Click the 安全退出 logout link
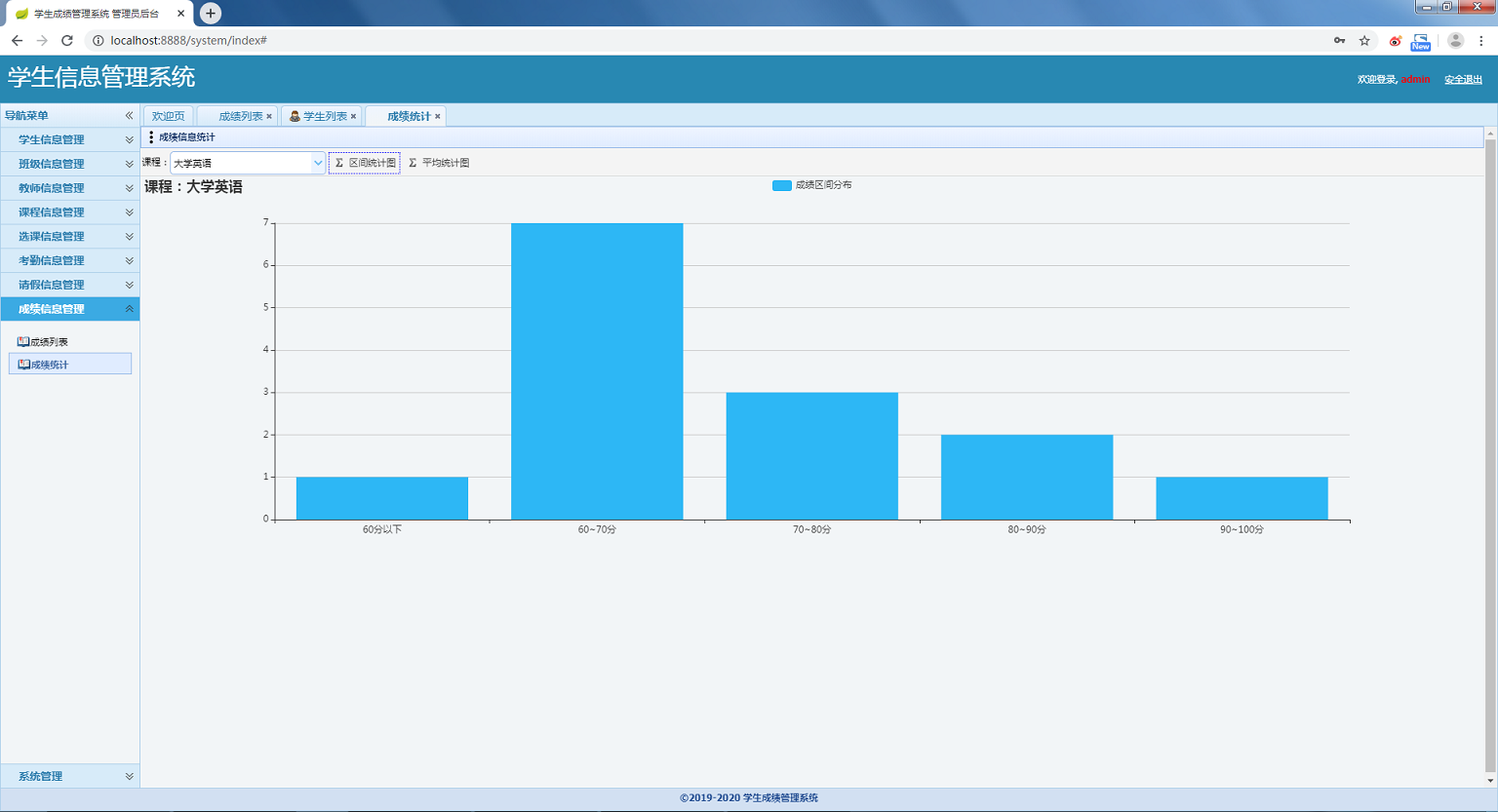The width and height of the screenshot is (1498, 812). click(1463, 80)
